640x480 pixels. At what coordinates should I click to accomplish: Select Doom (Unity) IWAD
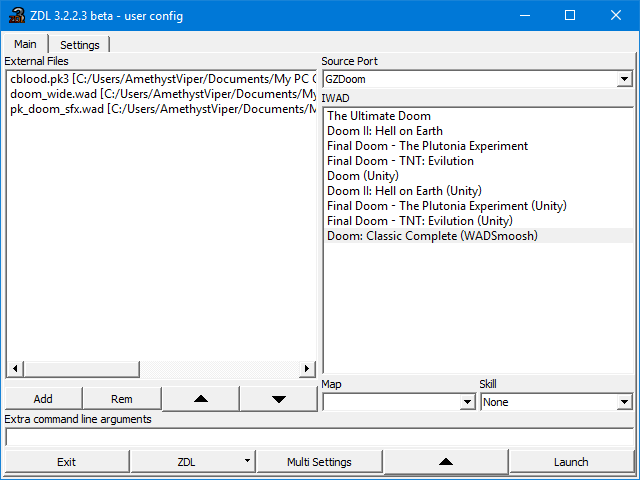pos(478,176)
